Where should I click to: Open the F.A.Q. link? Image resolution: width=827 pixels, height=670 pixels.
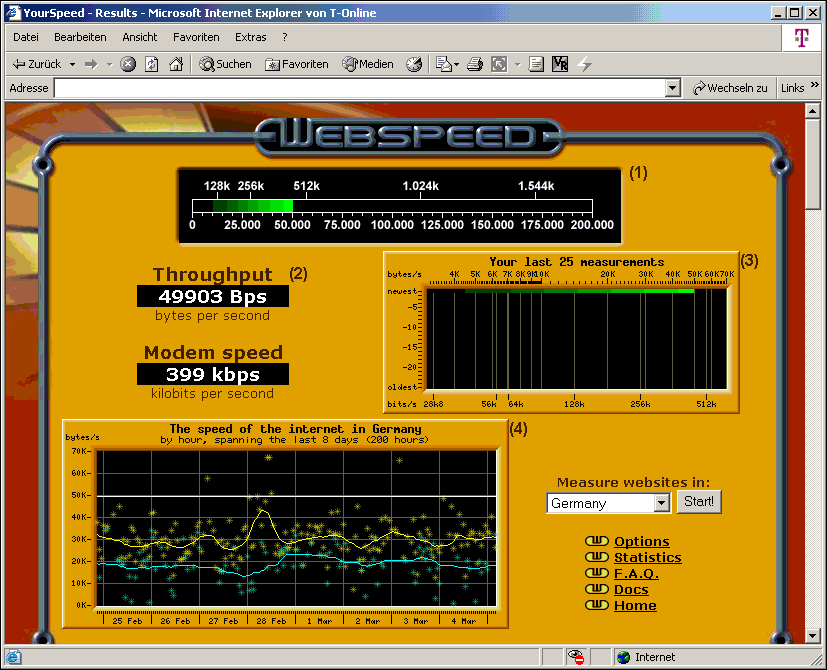[x=636, y=573]
